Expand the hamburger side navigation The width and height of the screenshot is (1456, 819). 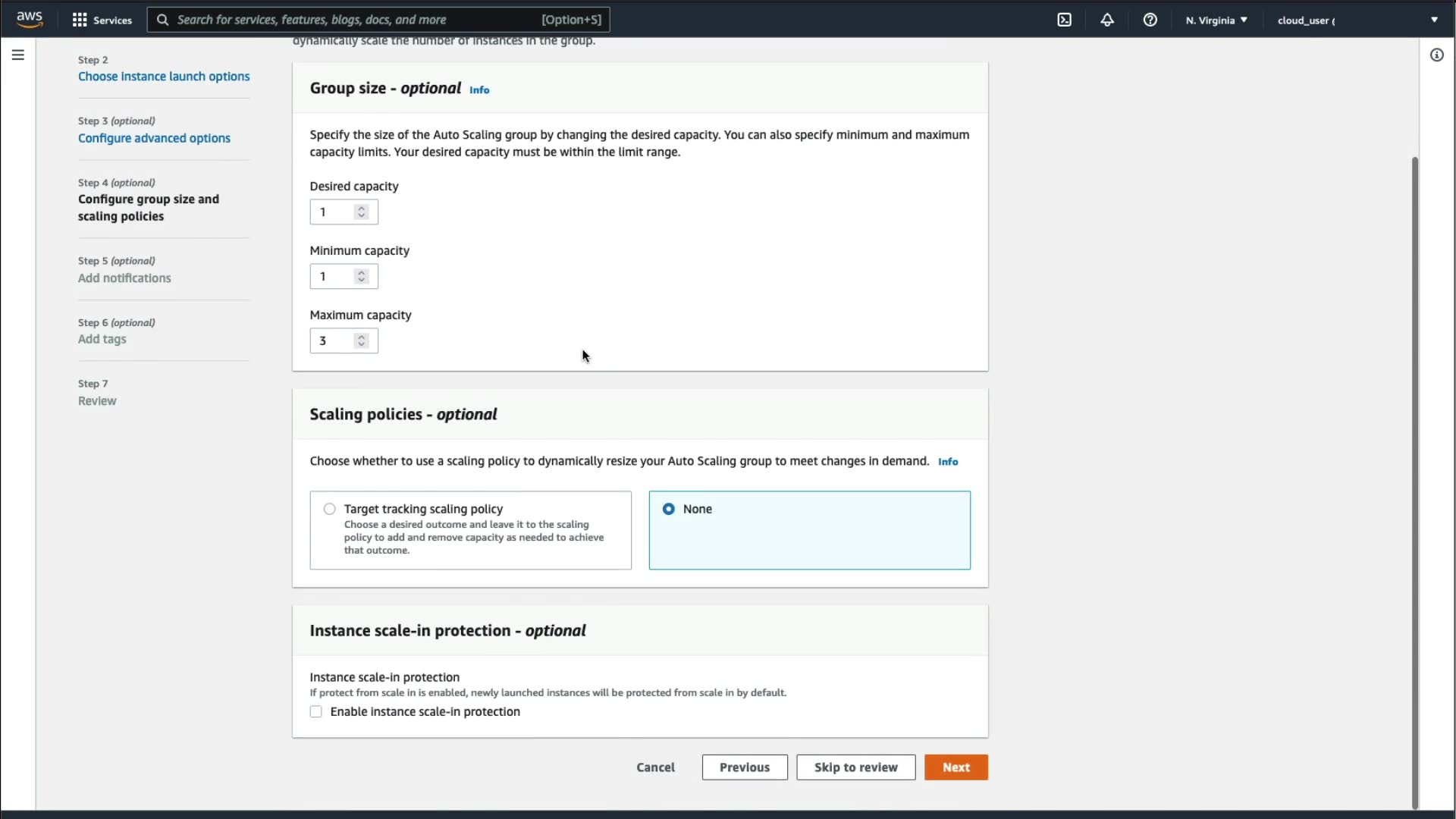point(18,55)
